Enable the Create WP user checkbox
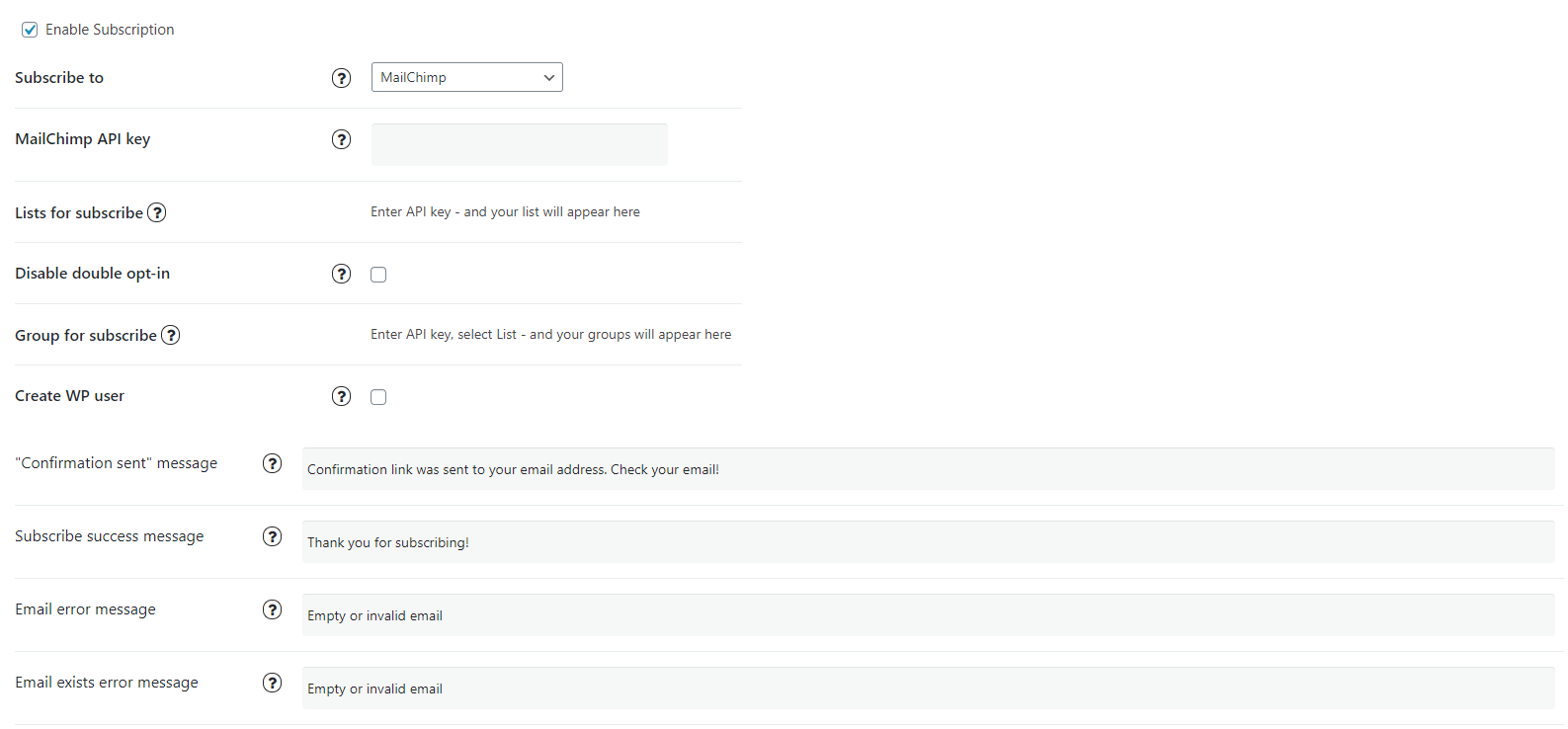 [x=378, y=397]
